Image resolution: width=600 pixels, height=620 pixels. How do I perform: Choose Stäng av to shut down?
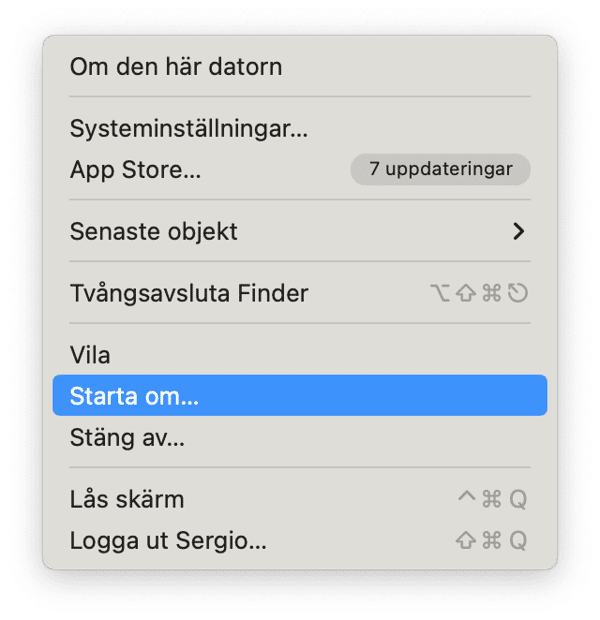127,437
